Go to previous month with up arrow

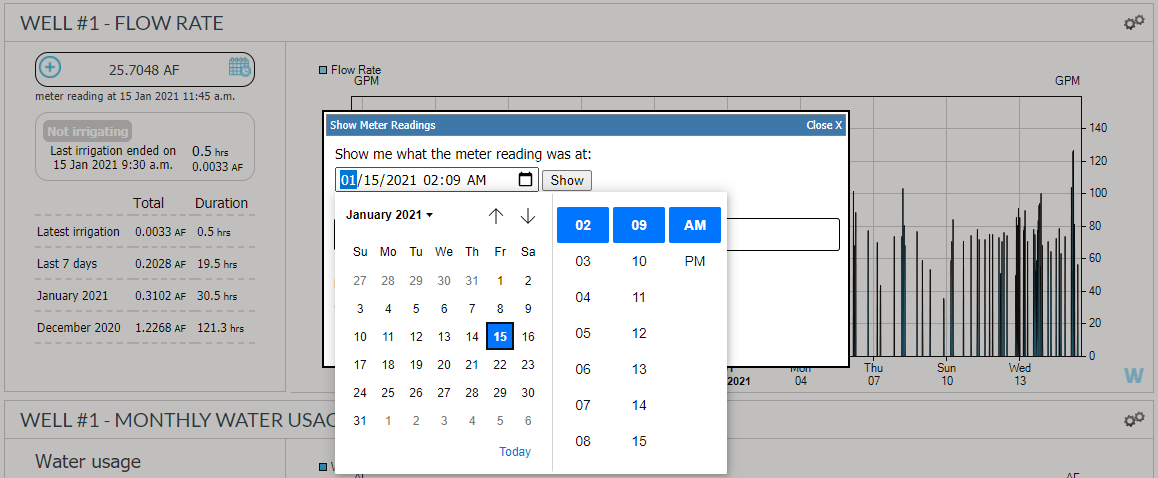pos(496,216)
